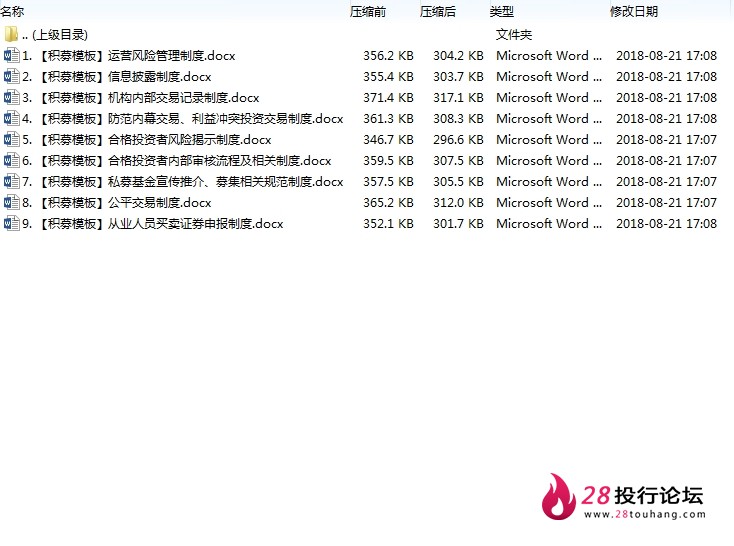Click compressed size 304.2 KB
Viewport: 734px width, 546px height.
(458, 56)
